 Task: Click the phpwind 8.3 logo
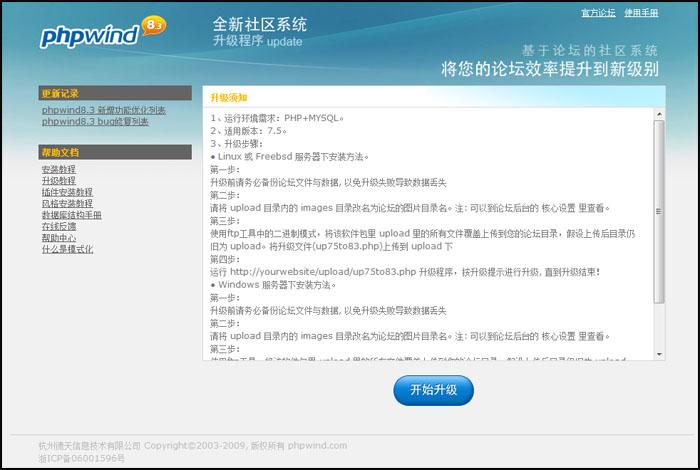[103, 32]
